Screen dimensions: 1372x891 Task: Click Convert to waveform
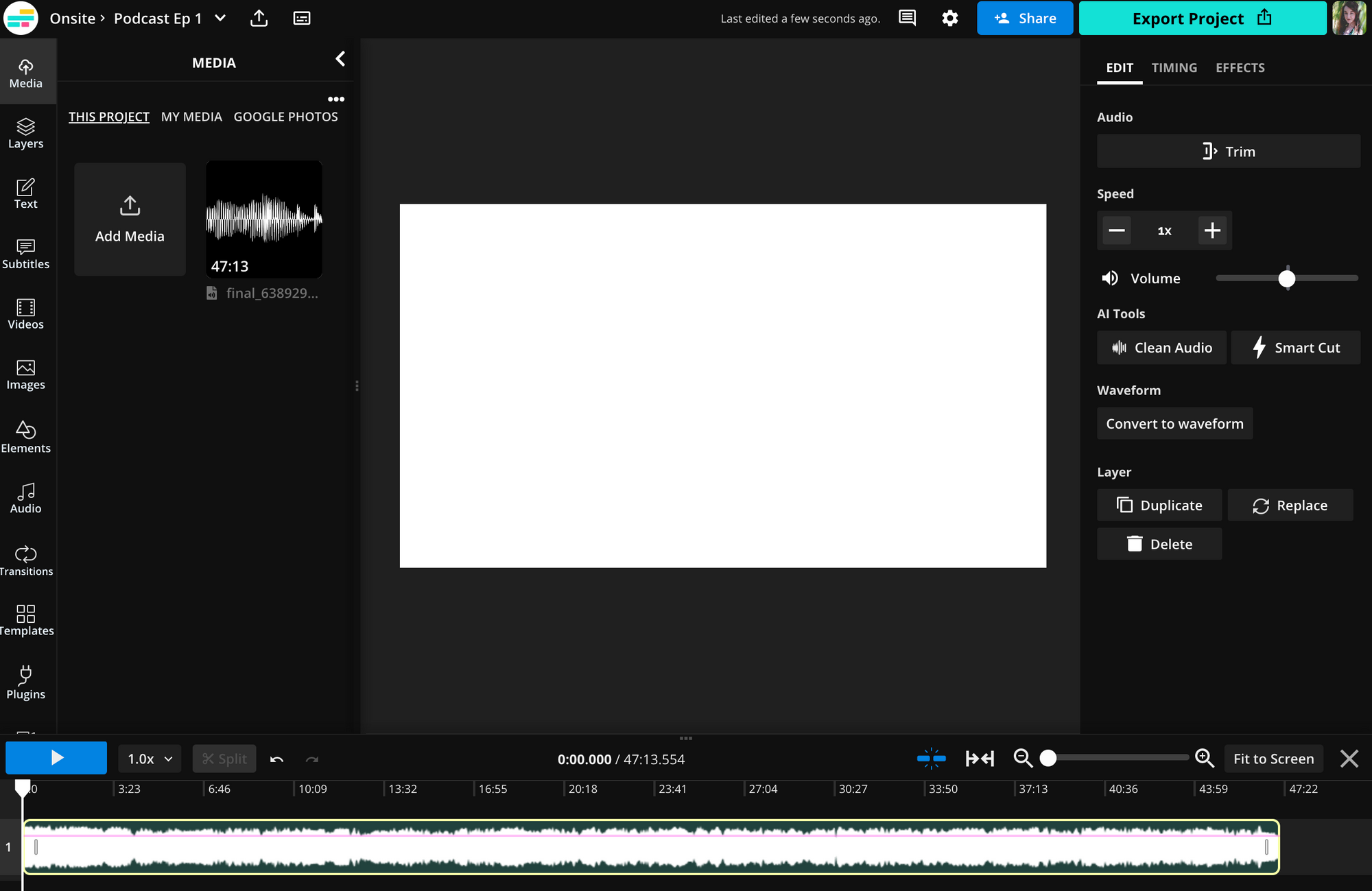pos(1174,423)
